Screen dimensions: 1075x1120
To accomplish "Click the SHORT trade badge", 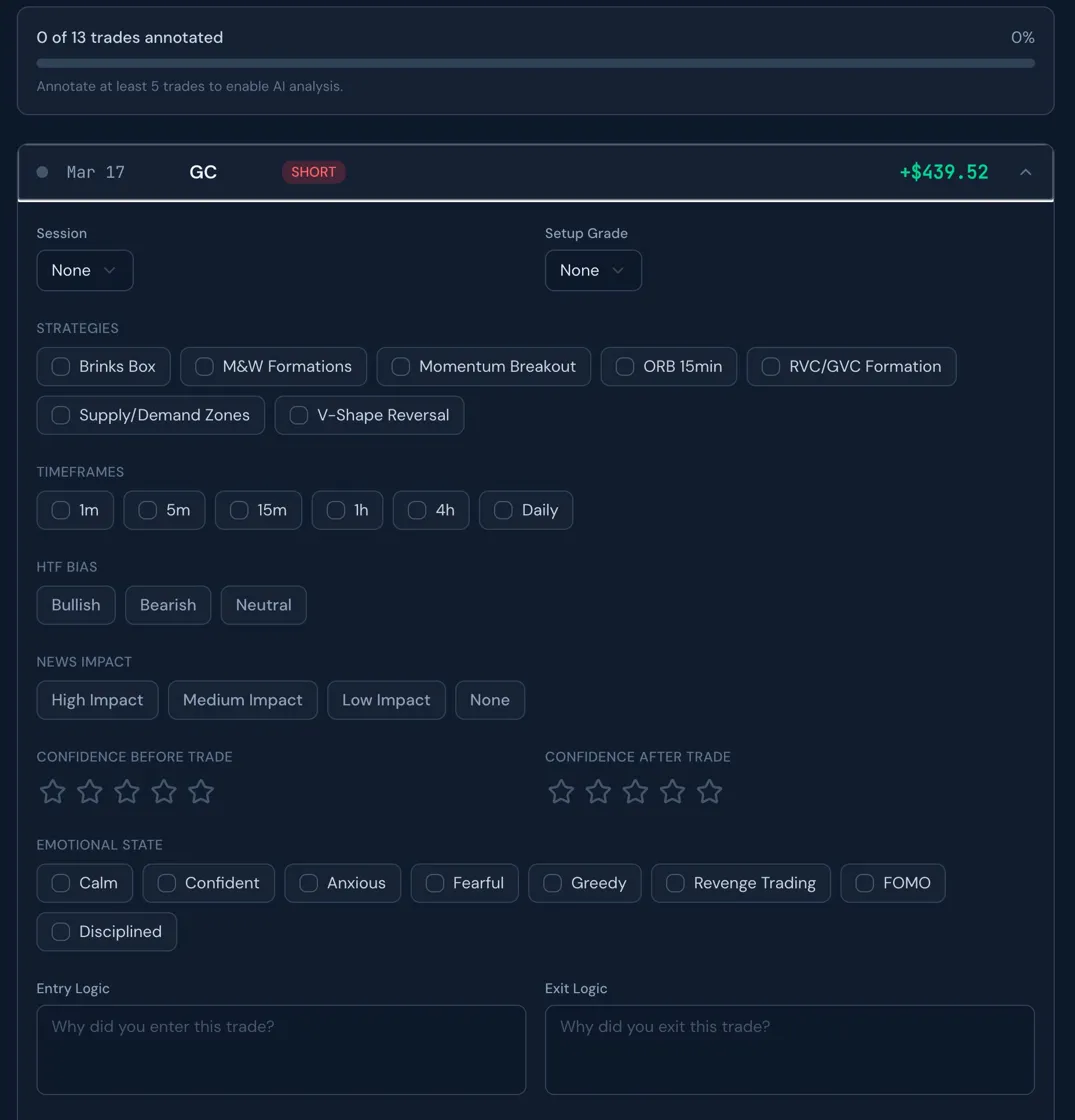I will pos(314,171).
